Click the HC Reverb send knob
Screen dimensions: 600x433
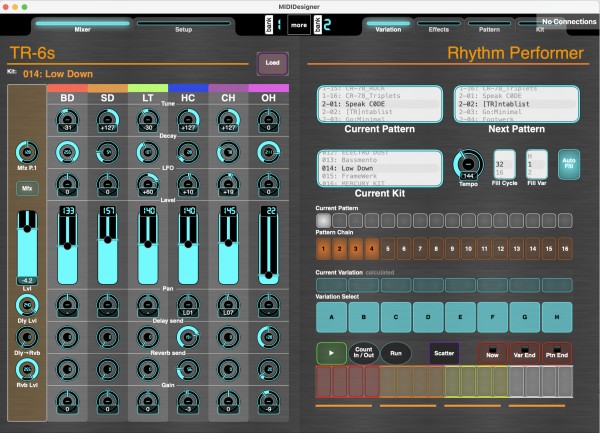click(188, 370)
